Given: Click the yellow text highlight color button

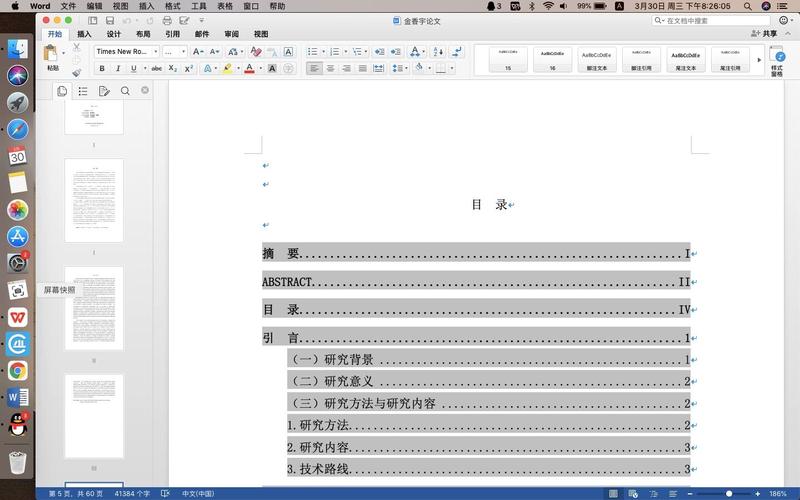Looking at the screenshot, I should point(228,68).
